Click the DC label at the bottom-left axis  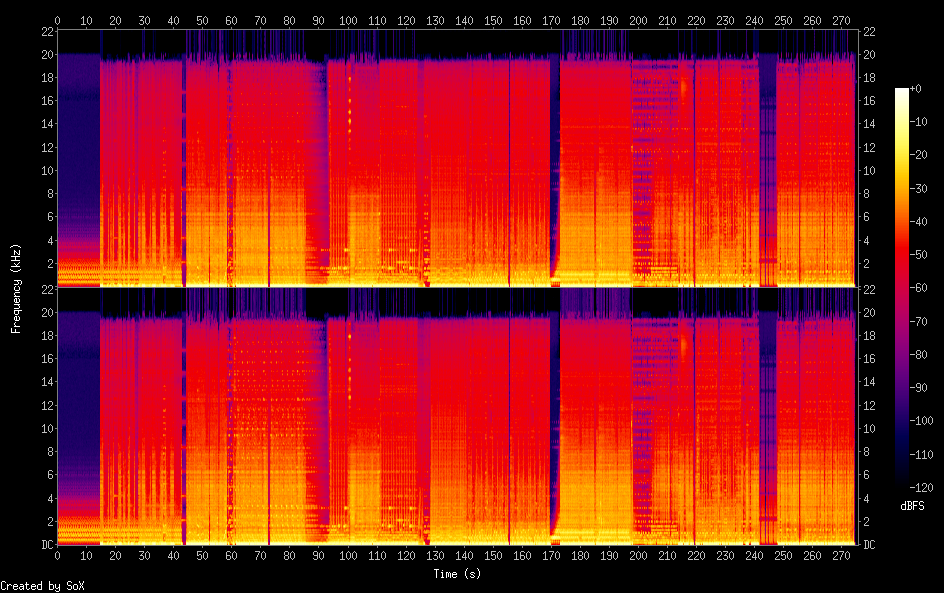(x=46, y=545)
